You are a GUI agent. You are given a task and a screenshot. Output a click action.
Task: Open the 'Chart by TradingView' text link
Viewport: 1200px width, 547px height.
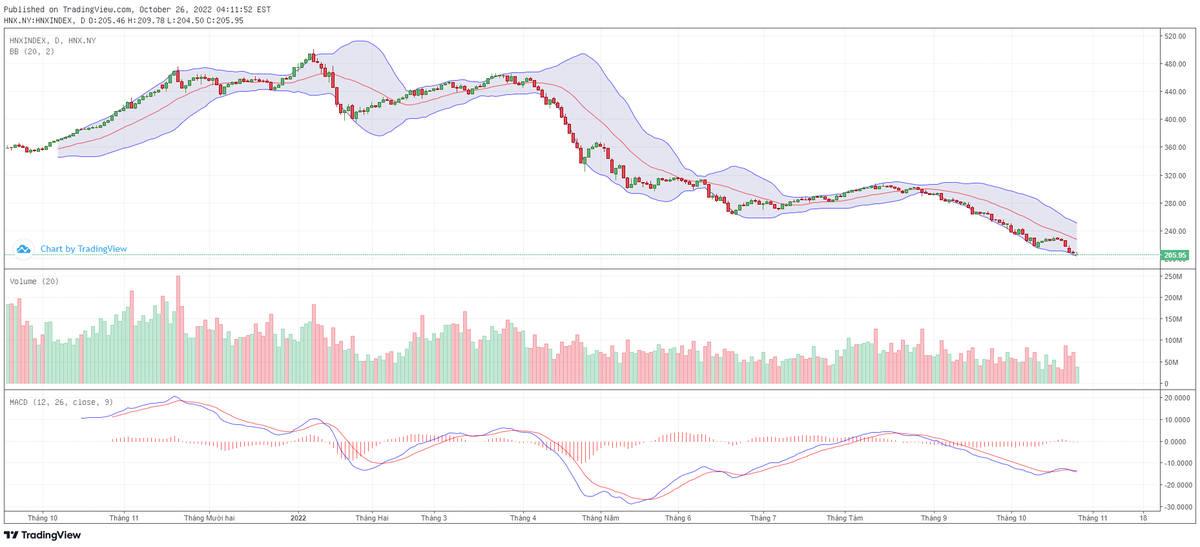[x=84, y=249]
